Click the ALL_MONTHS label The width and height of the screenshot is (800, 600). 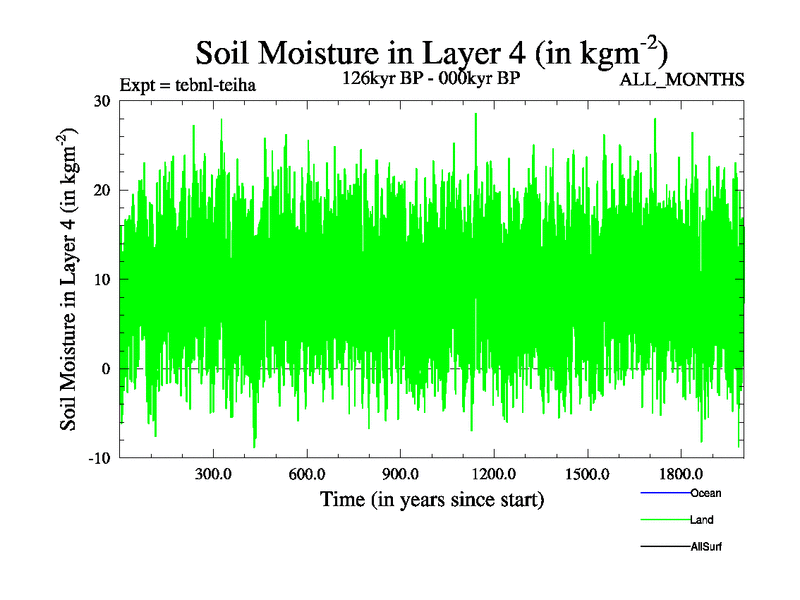[683, 80]
